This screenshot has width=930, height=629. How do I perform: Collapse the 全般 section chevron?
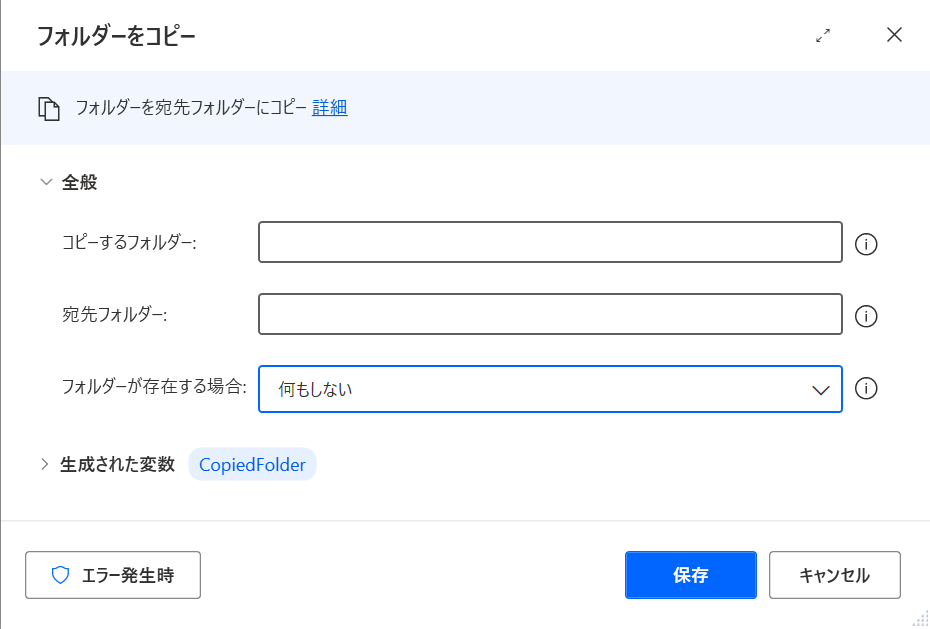coord(46,182)
